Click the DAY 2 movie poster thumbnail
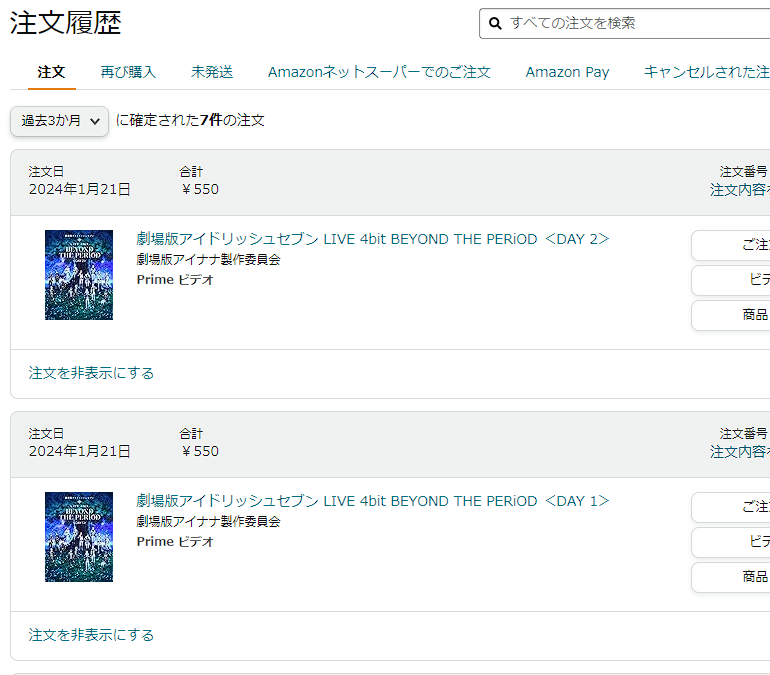Screen dimensions: 770x675 pyautogui.click(x=79, y=275)
